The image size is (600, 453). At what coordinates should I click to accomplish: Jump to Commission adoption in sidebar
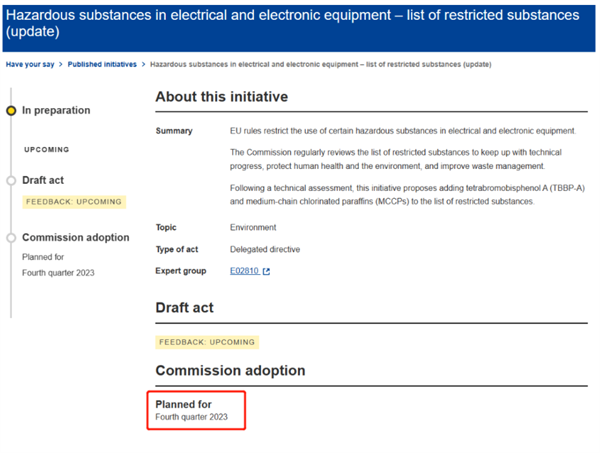click(x=76, y=237)
